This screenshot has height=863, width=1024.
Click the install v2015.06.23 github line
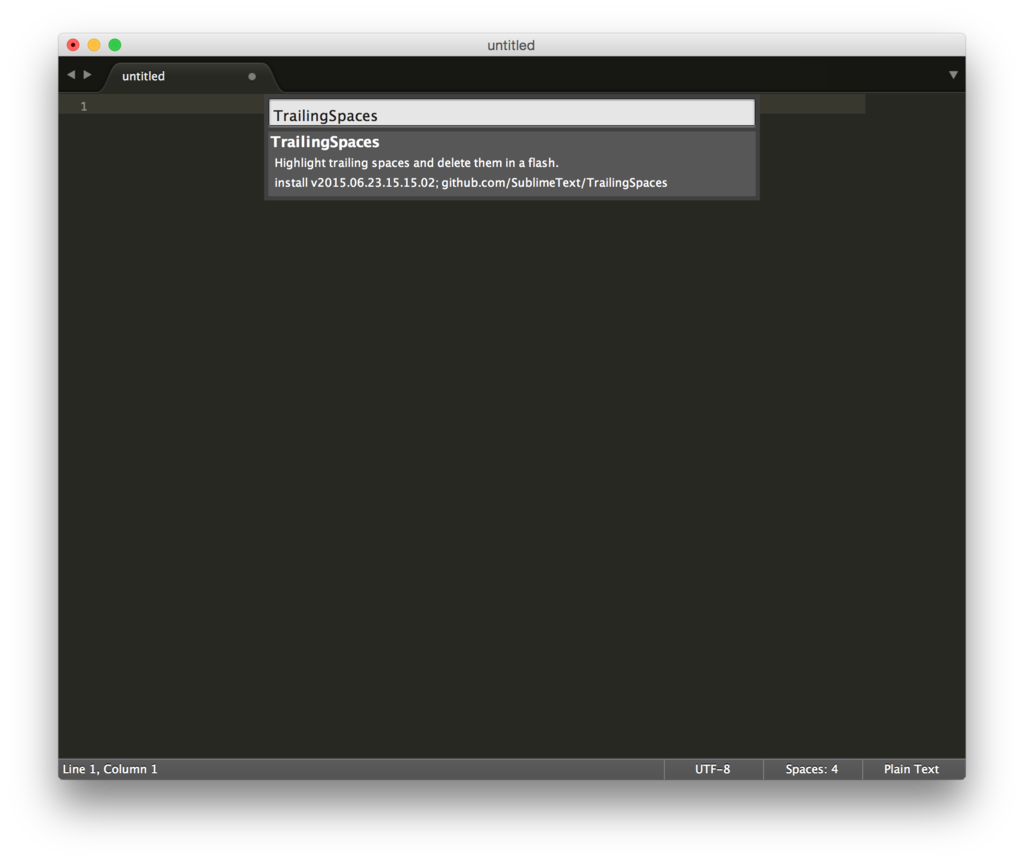click(x=470, y=183)
